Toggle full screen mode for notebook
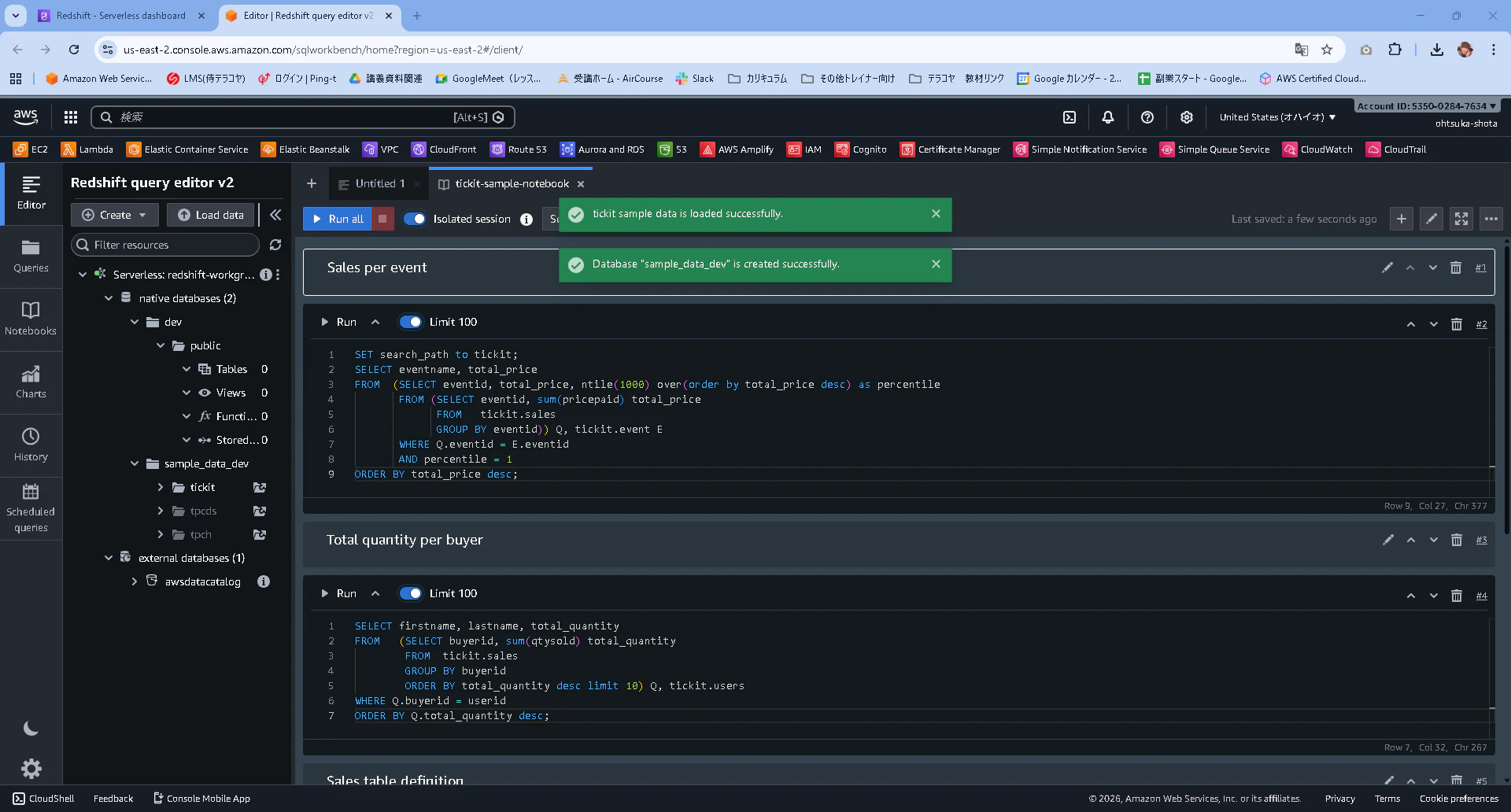This screenshot has height=812, width=1511. (x=1461, y=219)
